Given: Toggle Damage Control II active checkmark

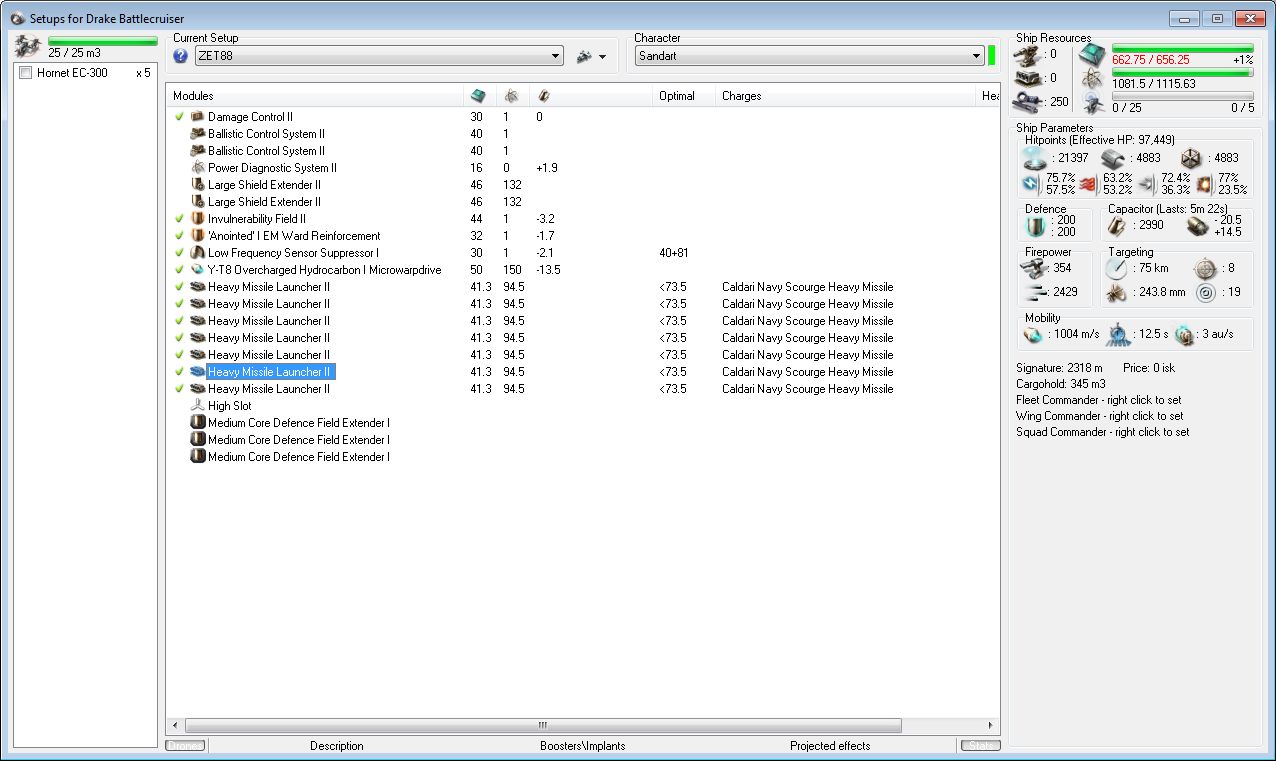Looking at the screenshot, I should point(179,117).
